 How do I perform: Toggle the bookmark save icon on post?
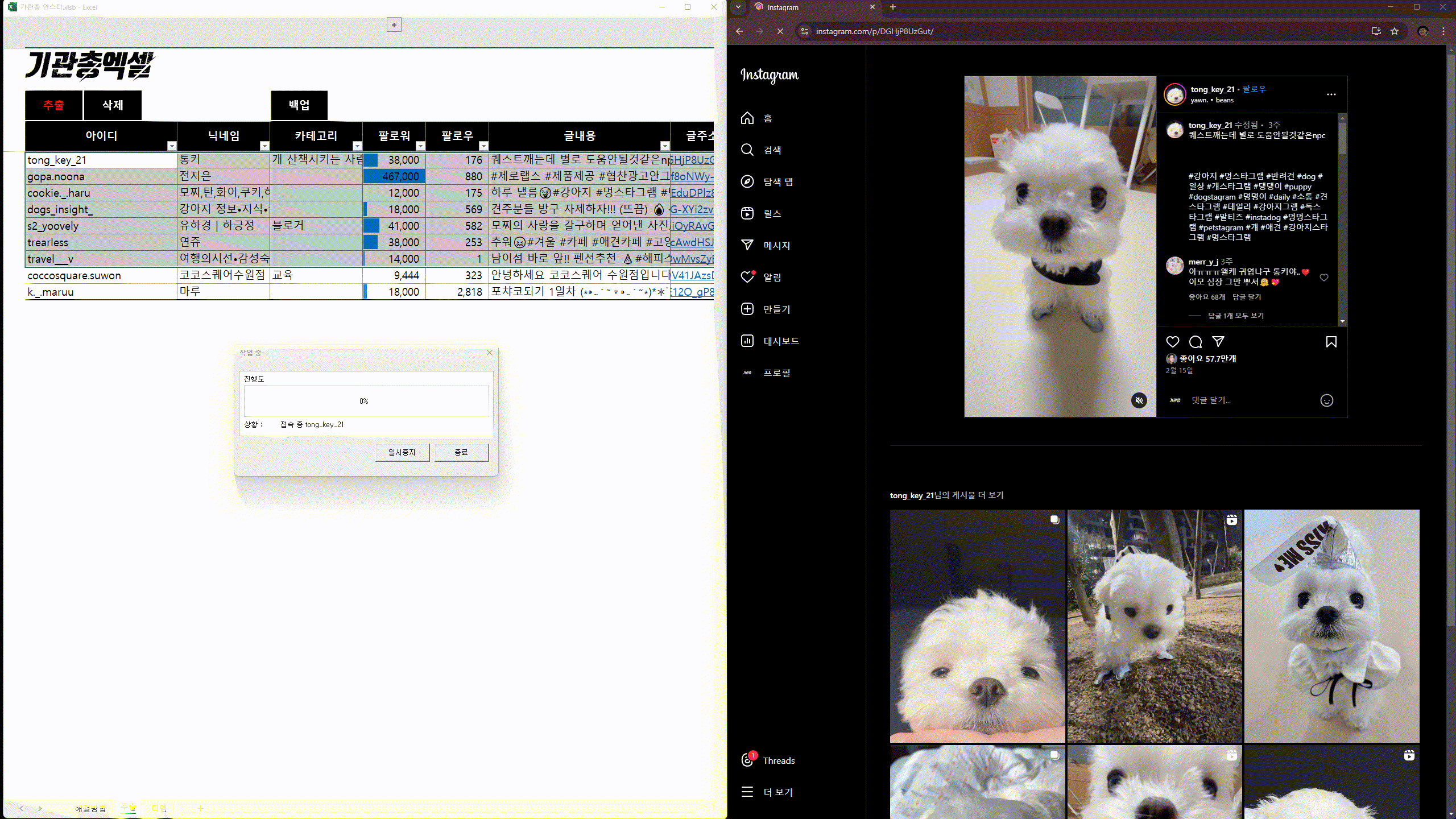click(1331, 342)
